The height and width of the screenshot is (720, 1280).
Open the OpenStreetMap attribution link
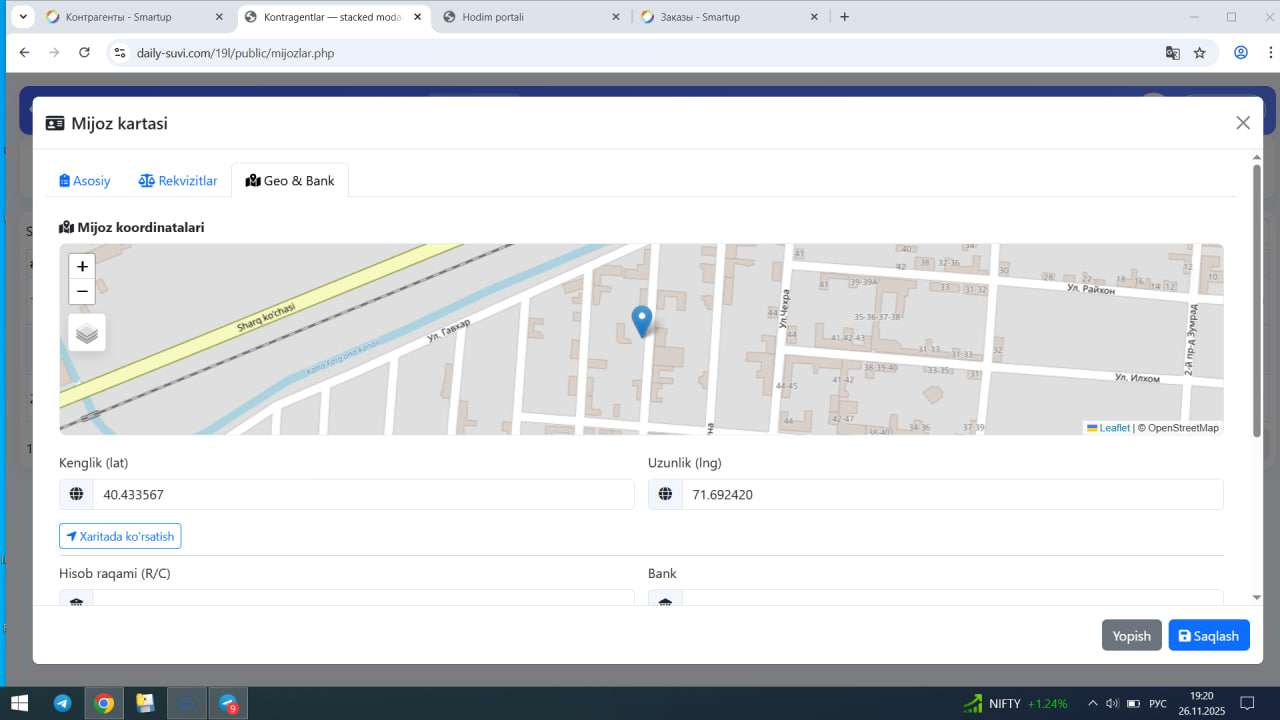coord(1183,428)
